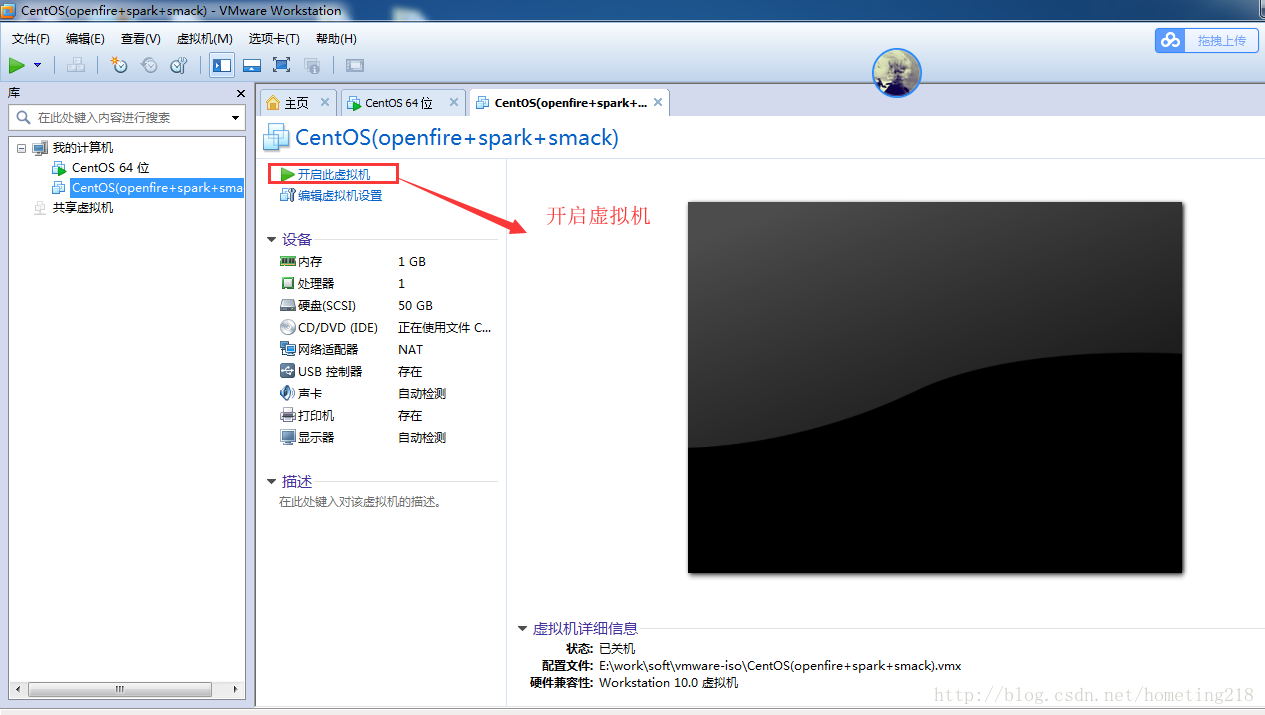Open the 虚拟机(M) menu
This screenshot has height=715, width=1265.
tap(204, 39)
